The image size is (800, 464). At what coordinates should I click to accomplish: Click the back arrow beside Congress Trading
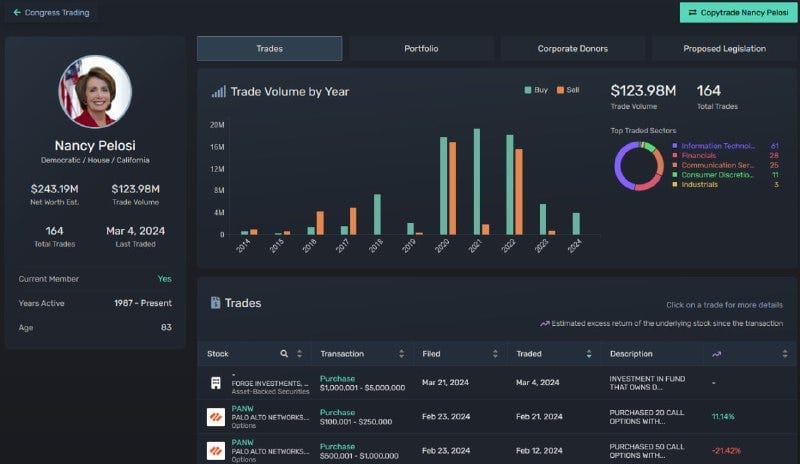[x=17, y=12]
